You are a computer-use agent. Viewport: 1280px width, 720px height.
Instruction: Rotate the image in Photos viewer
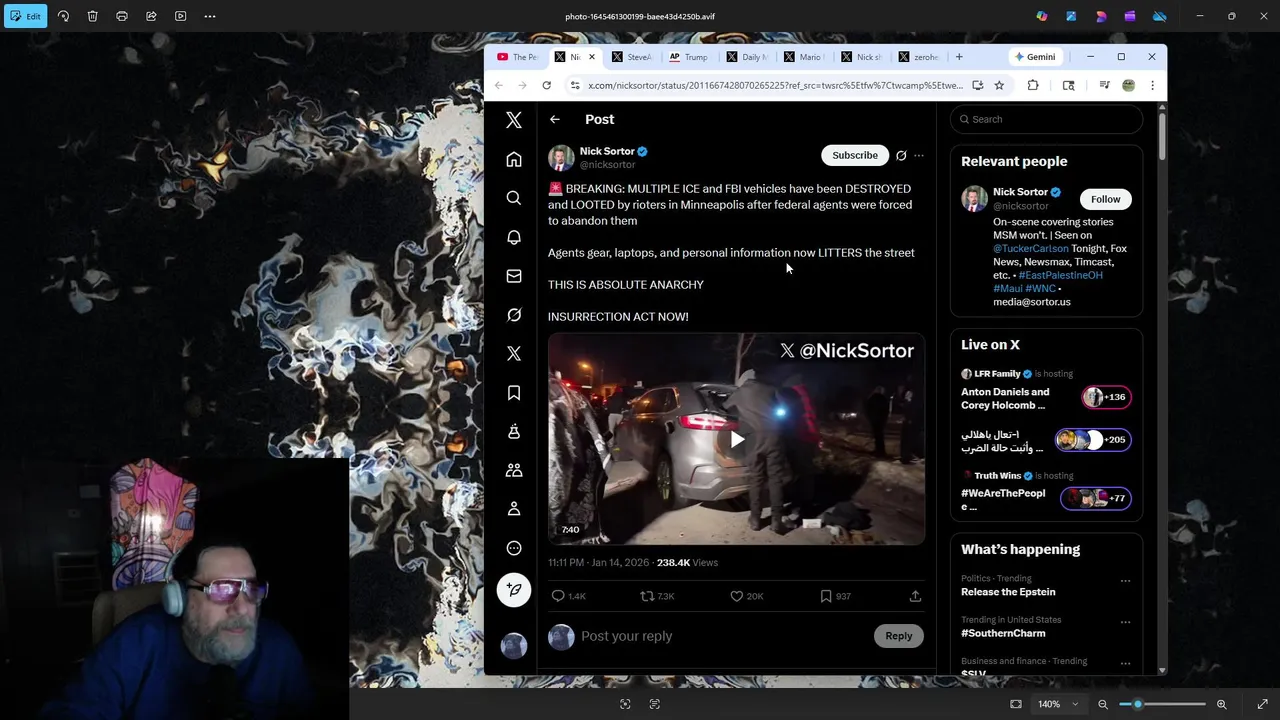coord(63,16)
